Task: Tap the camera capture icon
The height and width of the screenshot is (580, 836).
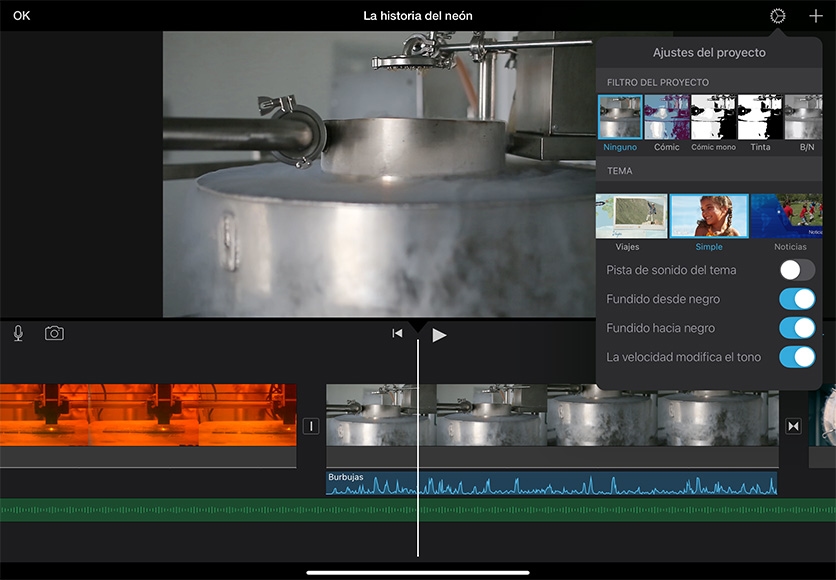Action: pyautogui.click(x=54, y=333)
